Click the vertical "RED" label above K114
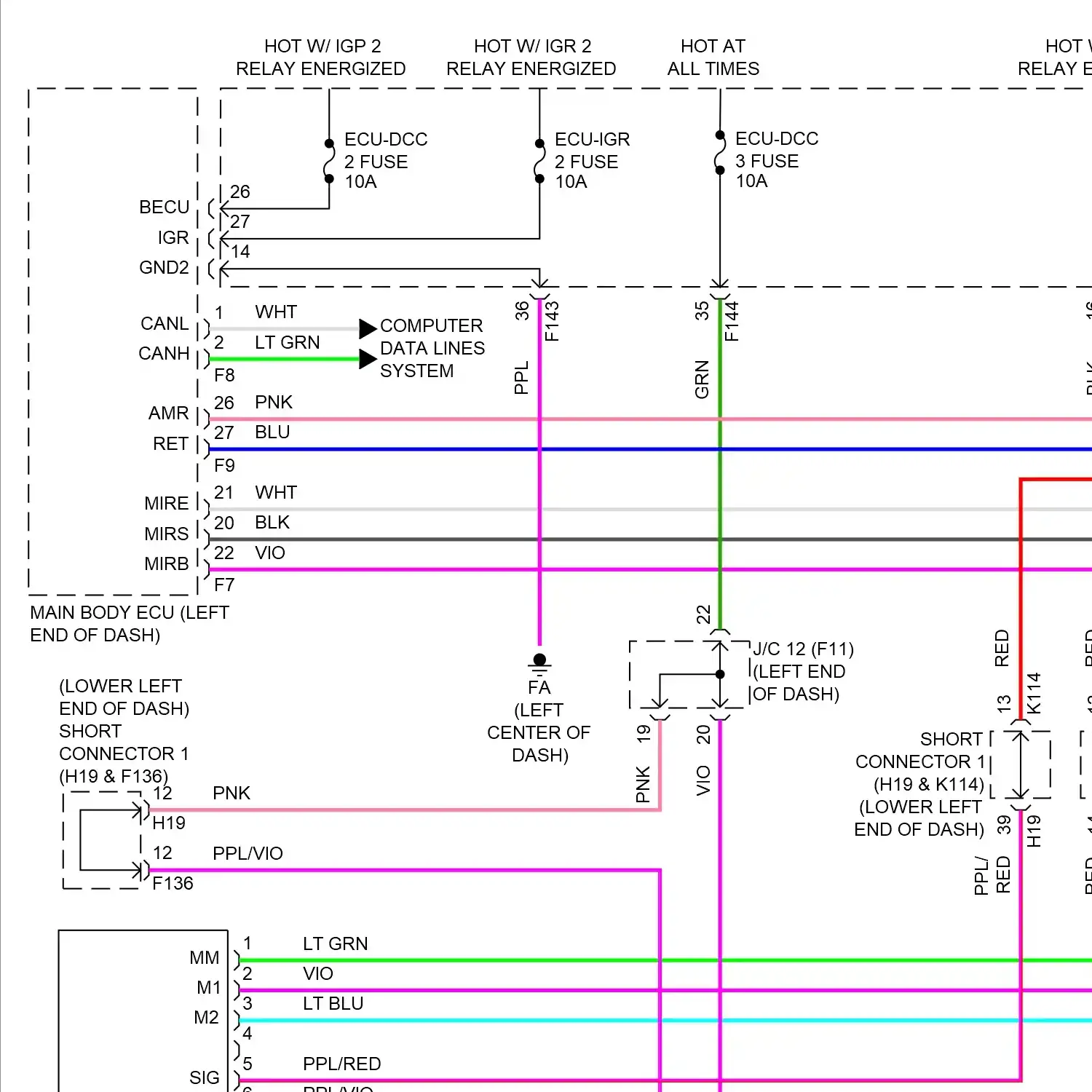Viewport: 1092px width, 1092px height. (1002, 649)
